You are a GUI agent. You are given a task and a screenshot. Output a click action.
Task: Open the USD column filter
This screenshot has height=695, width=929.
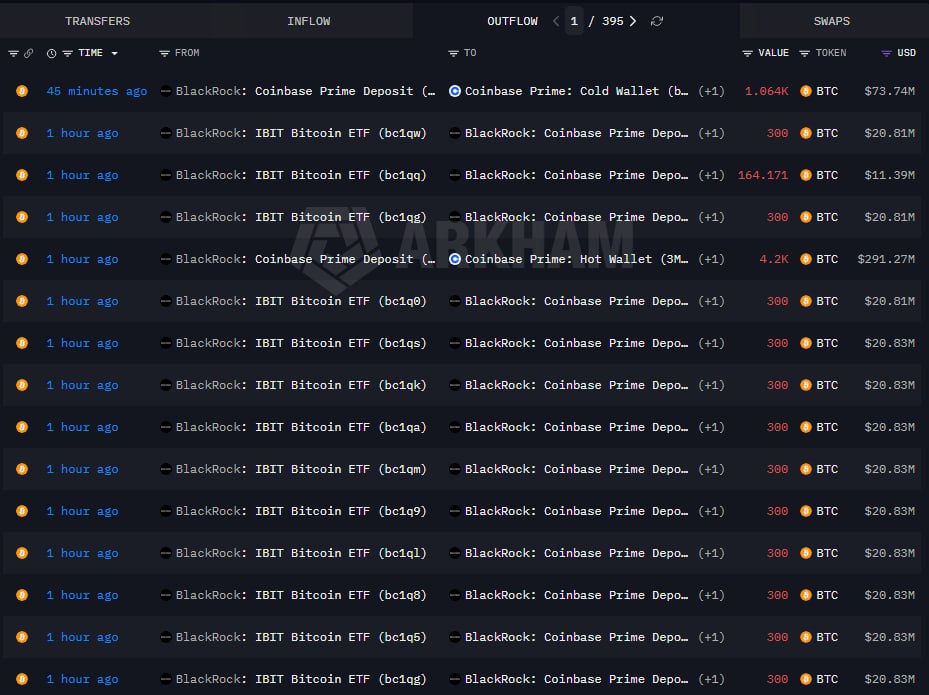click(886, 53)
